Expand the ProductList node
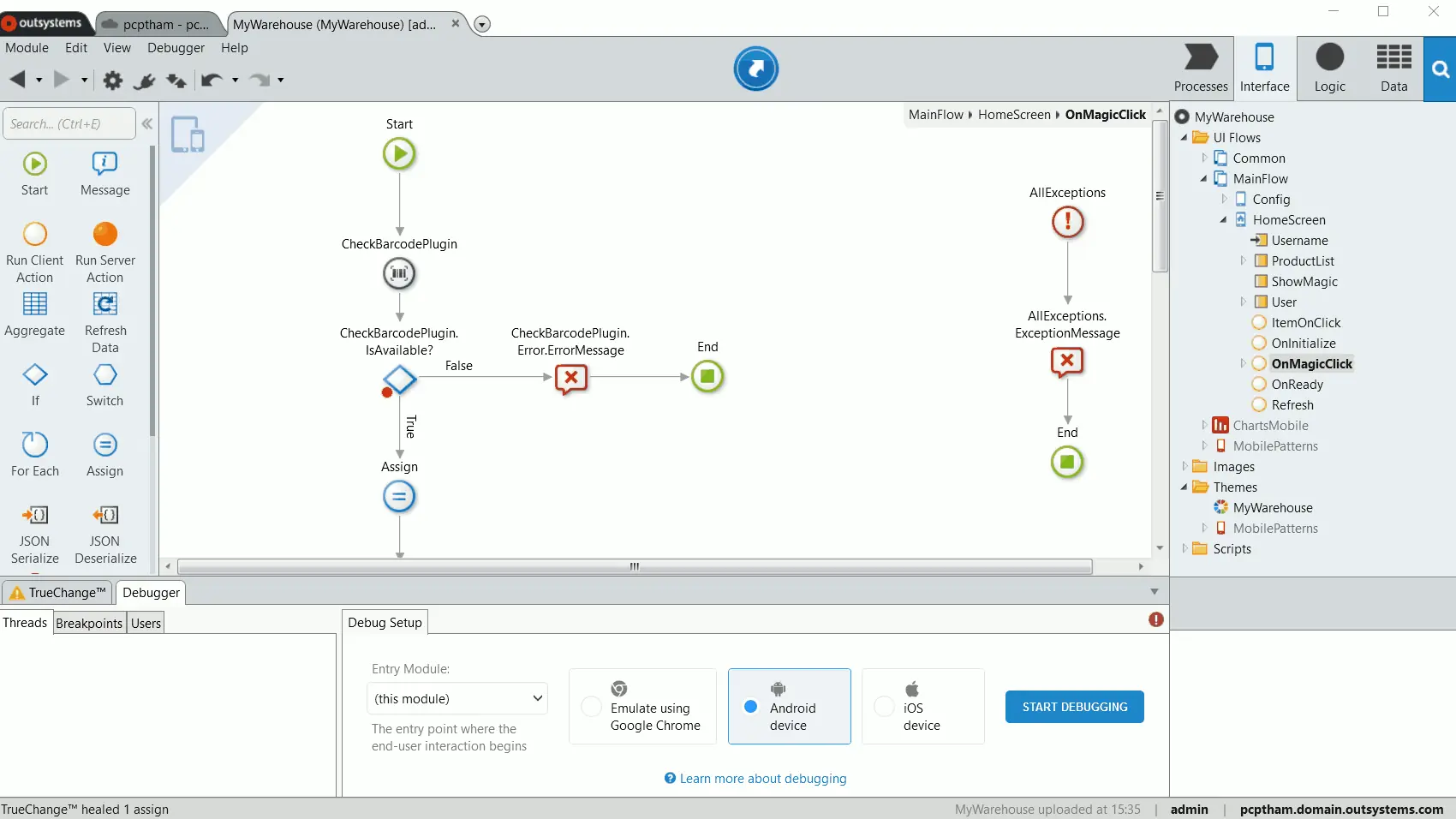The image size is (1456, 819). pos(1244,261)
